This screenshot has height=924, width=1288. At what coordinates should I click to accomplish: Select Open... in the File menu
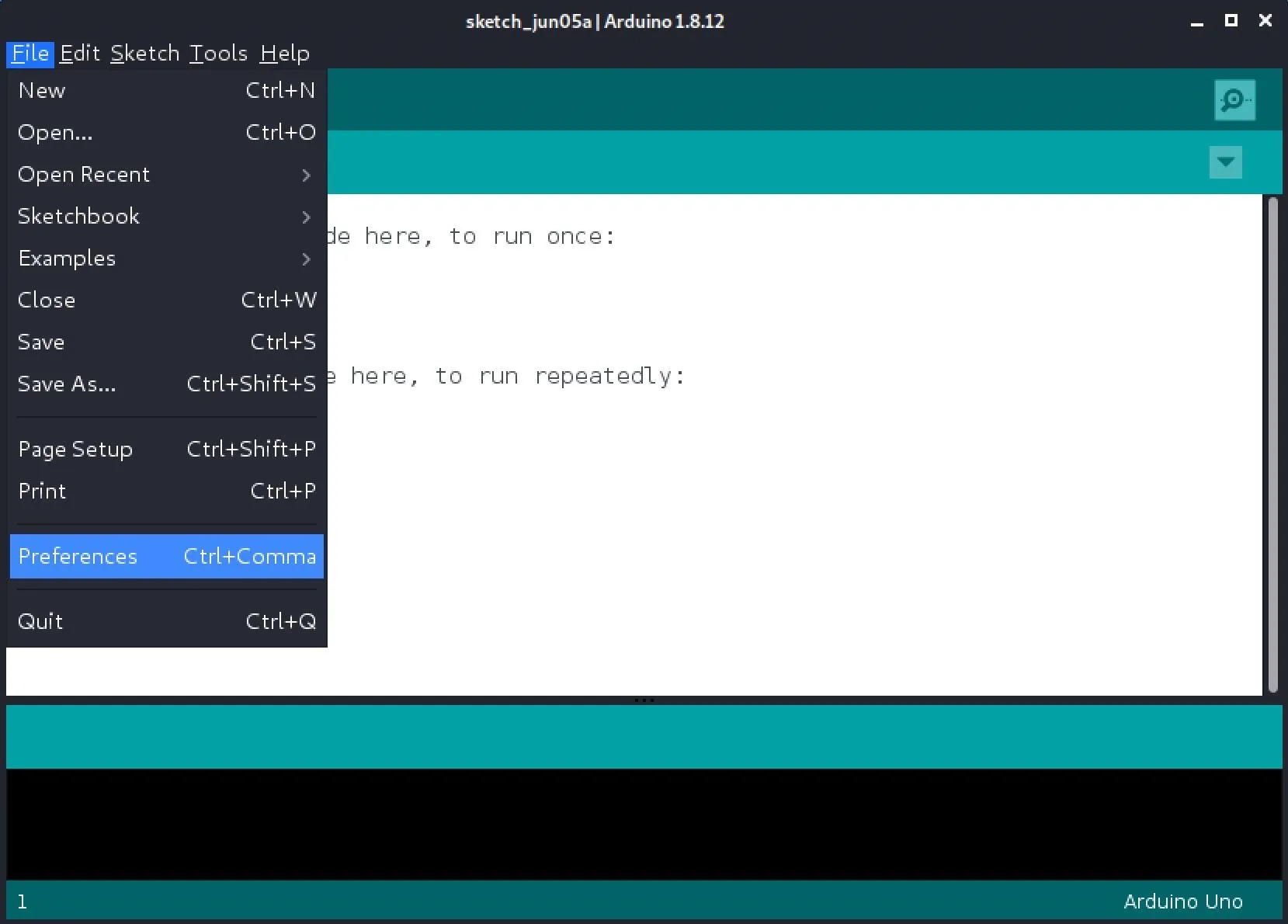point(167,133)
